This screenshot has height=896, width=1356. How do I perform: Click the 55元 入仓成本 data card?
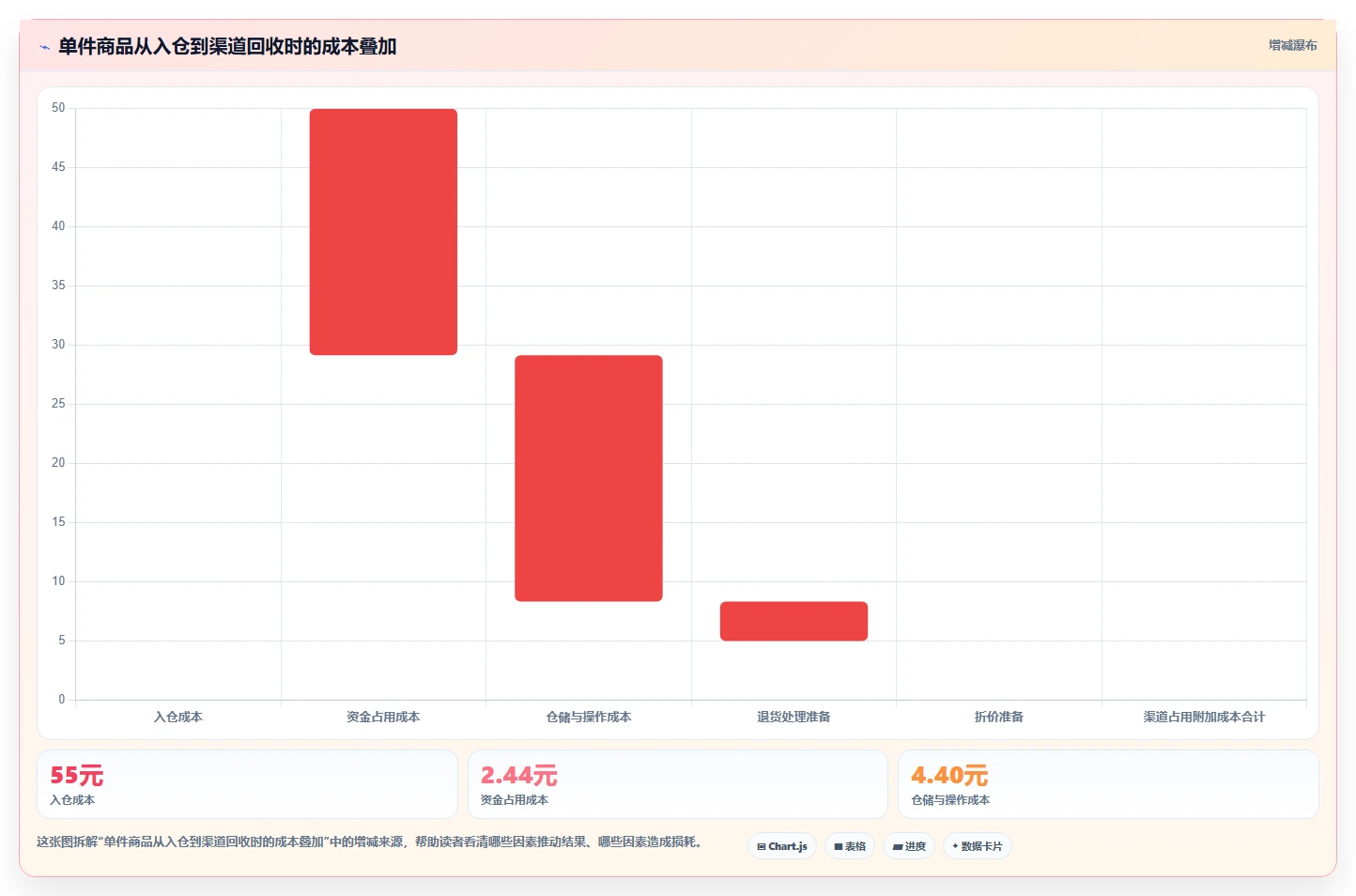tap(247, 784)
